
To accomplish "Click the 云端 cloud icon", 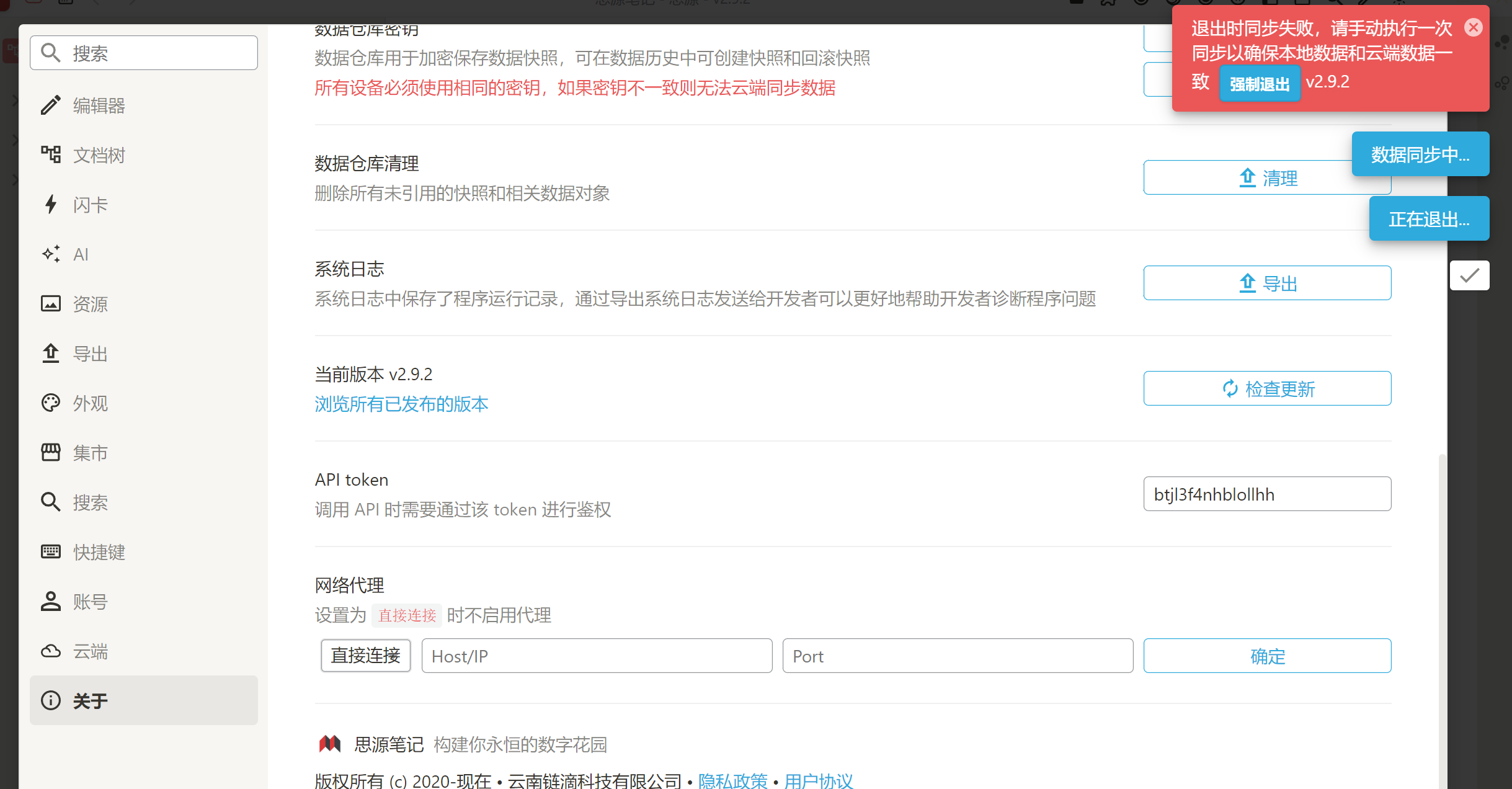I will pyautogui.click(x=51, y=651).
